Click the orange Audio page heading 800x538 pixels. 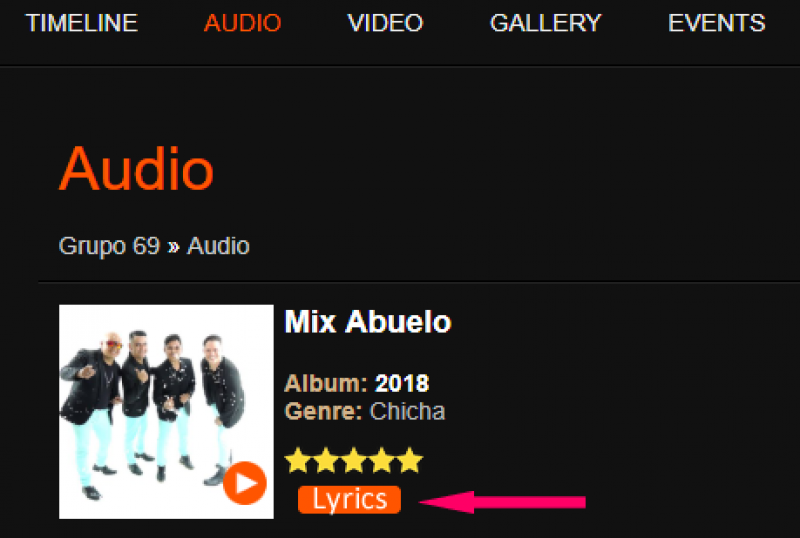tap(136, 169)
